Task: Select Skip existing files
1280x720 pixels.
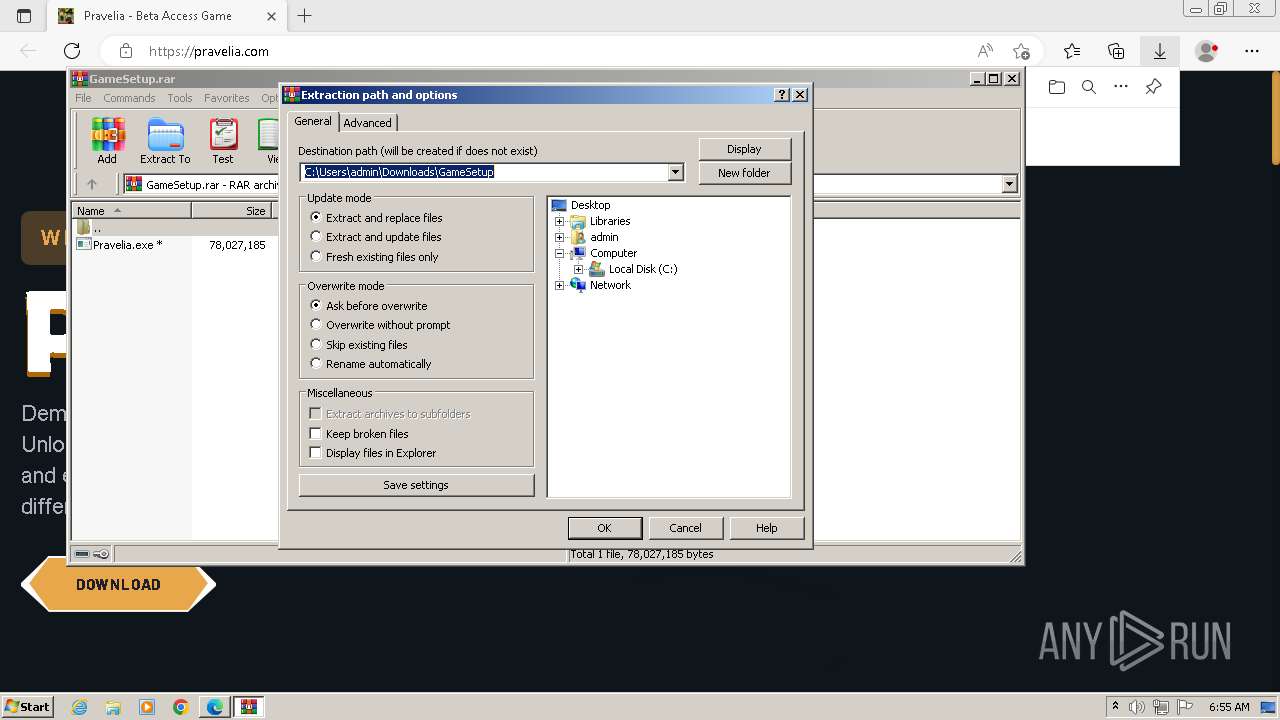Action: (x=360, y=345)
